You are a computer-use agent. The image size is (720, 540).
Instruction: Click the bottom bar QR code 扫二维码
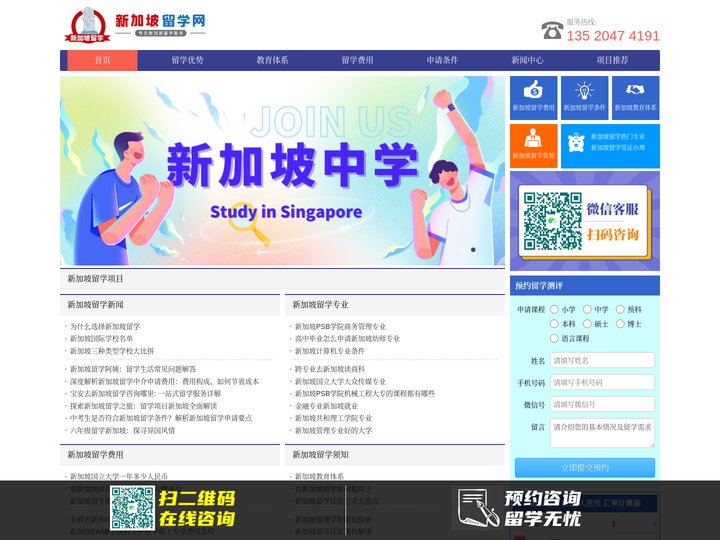tap(132, 508)
